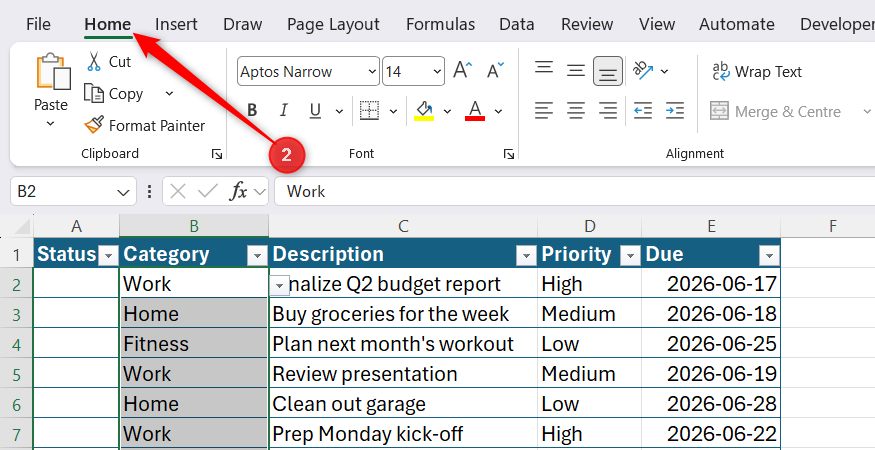Screen dimensions: 875x450
Task: Open the Font settings dialog launcher
Action: pos(508,154)
